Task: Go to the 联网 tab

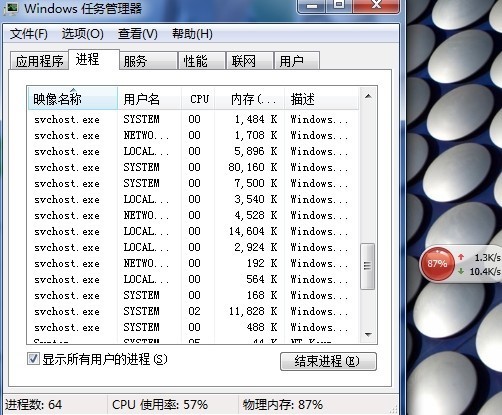Action: click(249, 61)
